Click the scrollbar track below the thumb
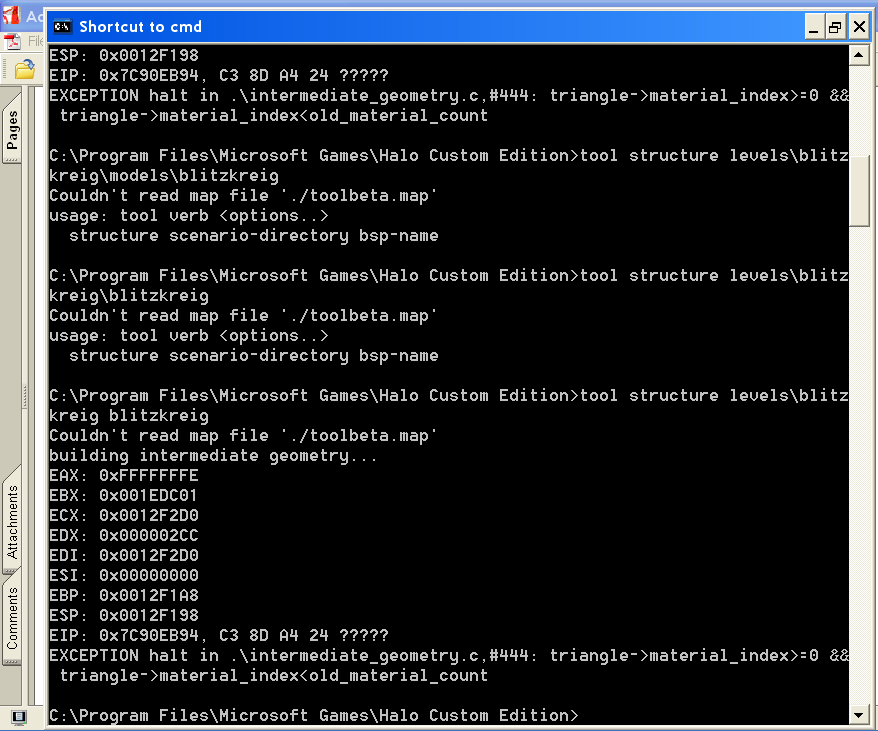 [x=858, y=465]
